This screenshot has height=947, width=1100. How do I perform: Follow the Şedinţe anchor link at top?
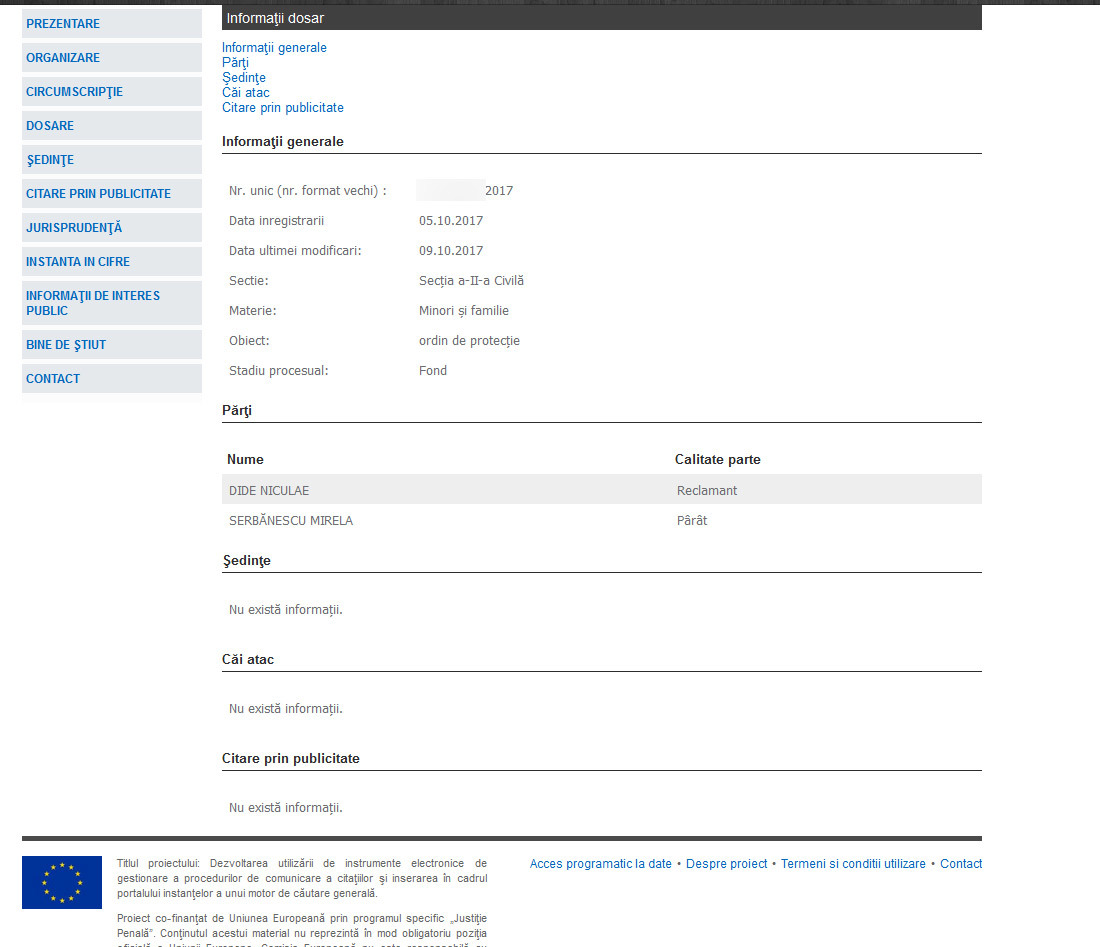(244, 78)
